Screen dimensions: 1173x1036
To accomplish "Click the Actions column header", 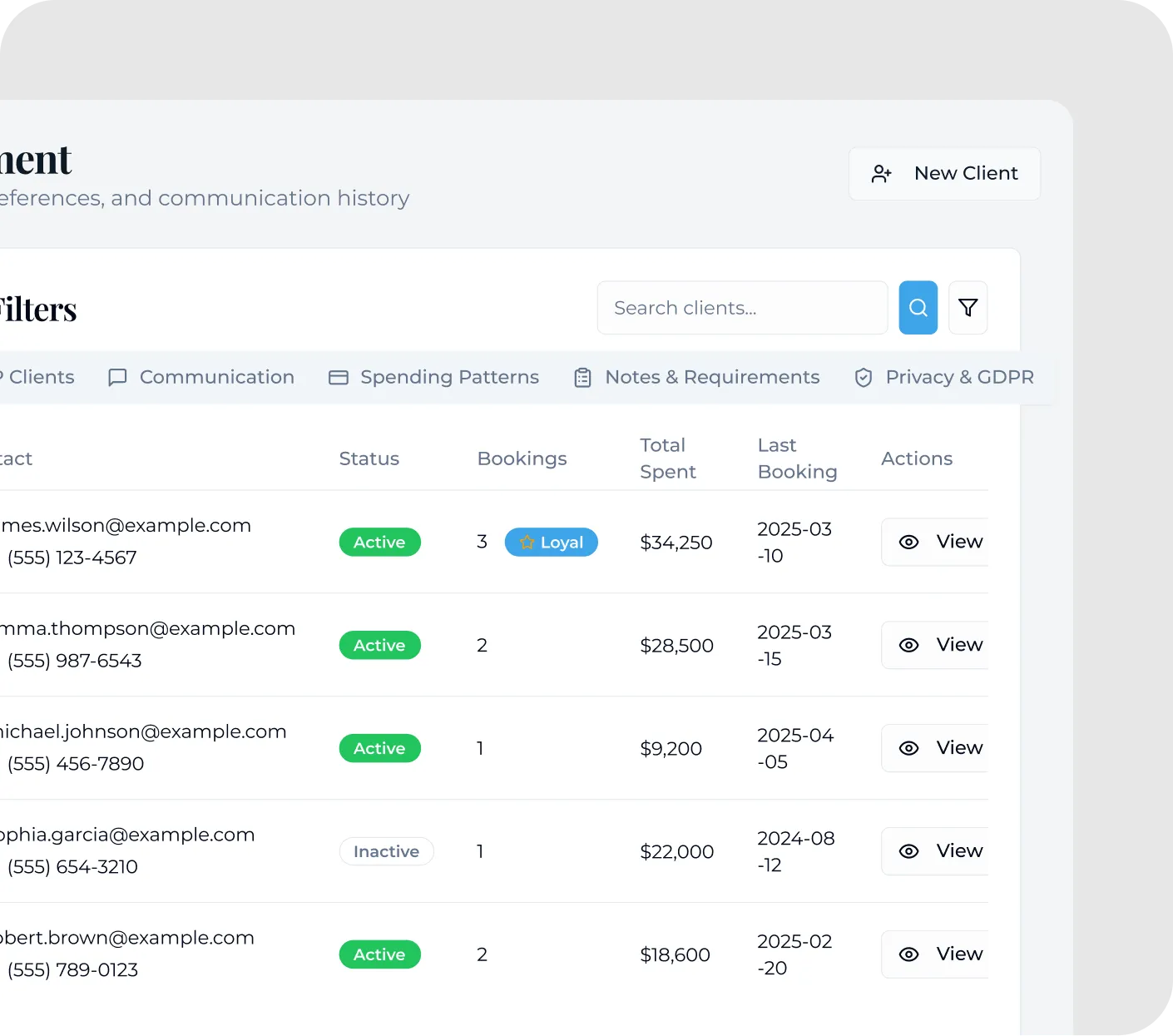I will 917,459.
